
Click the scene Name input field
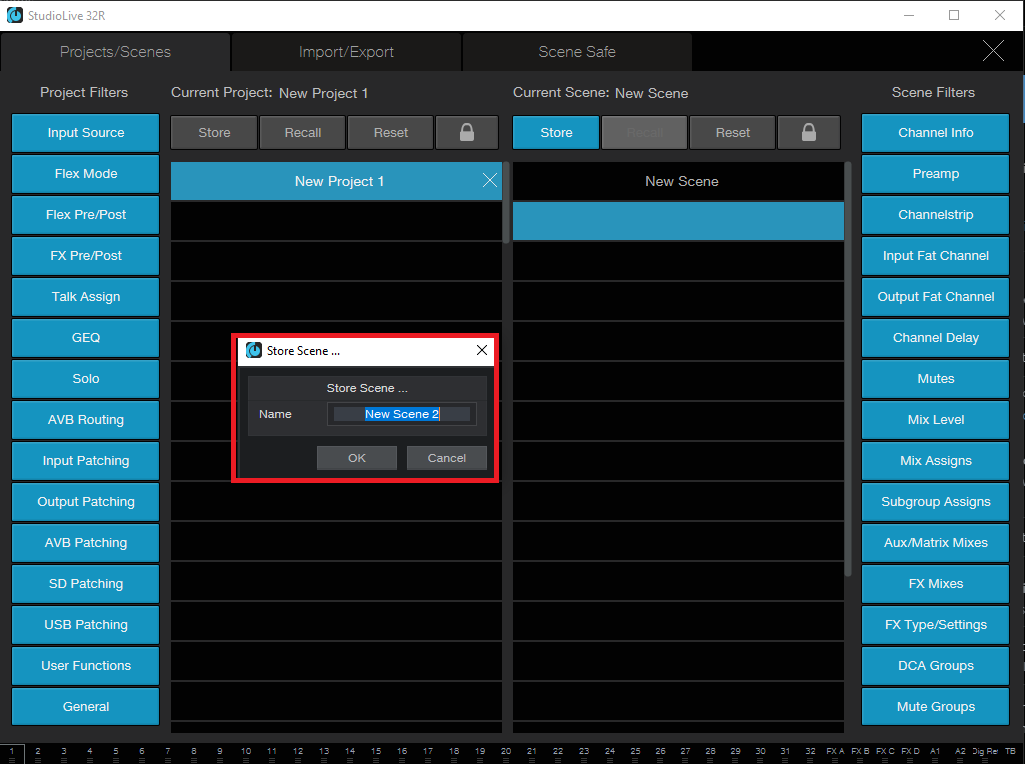tap(401, 414)
